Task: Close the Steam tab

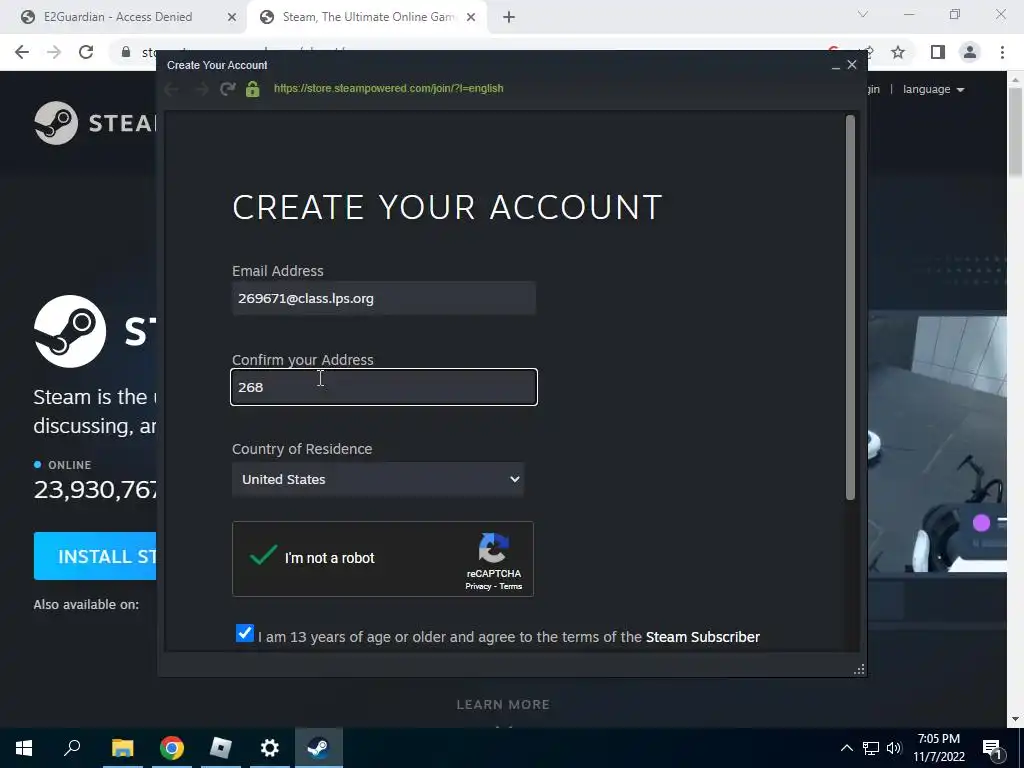Action: click(x=471, y=17)
